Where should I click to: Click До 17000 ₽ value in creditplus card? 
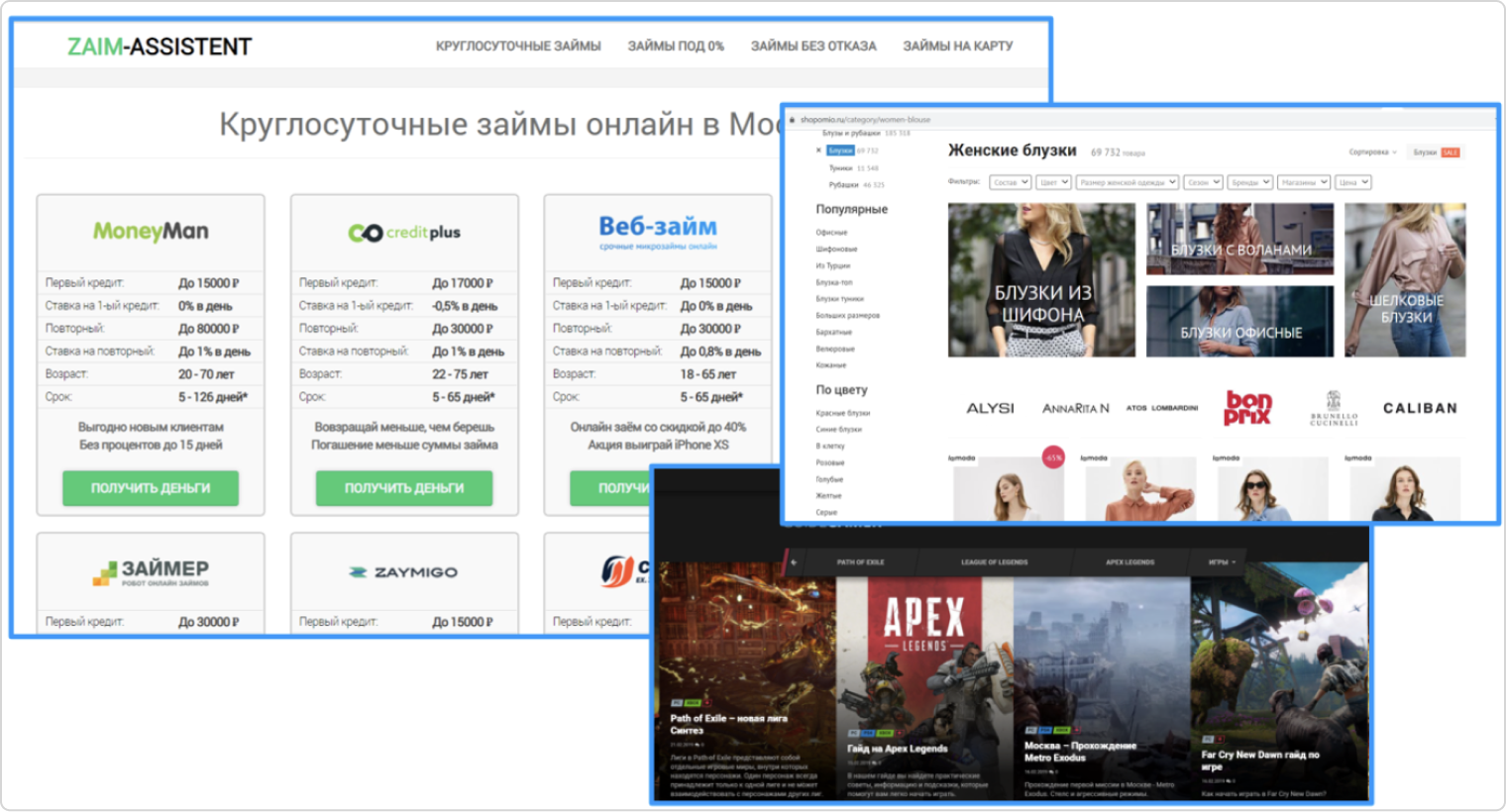click(462, 283)
